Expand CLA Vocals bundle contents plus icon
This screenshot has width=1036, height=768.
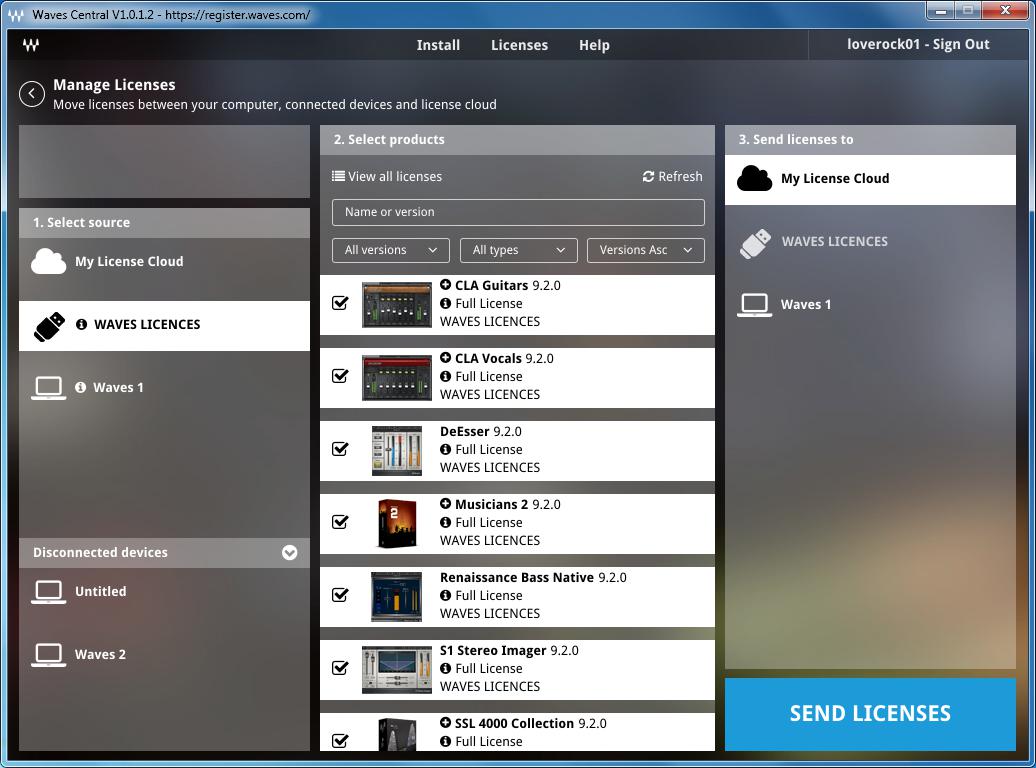click(445, 358)
